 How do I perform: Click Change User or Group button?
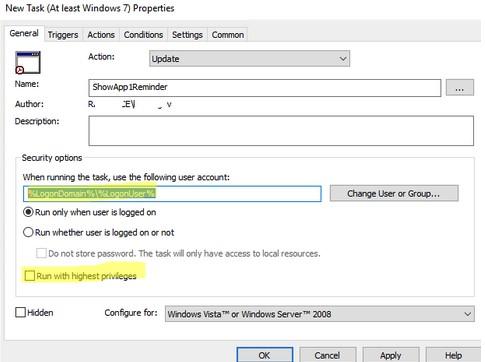click(x=394, y=193)
